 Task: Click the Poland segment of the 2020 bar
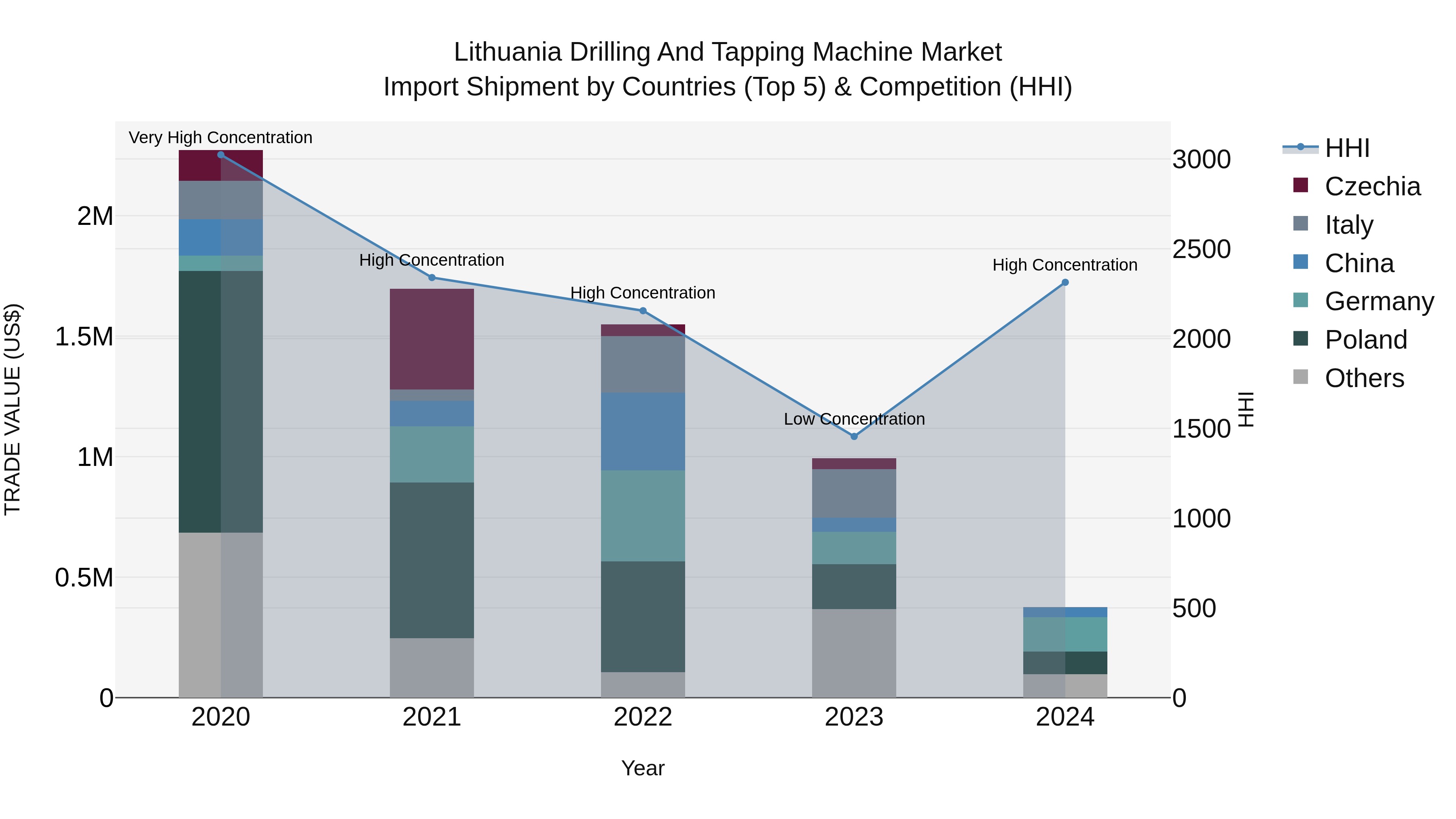pos(221,402)
